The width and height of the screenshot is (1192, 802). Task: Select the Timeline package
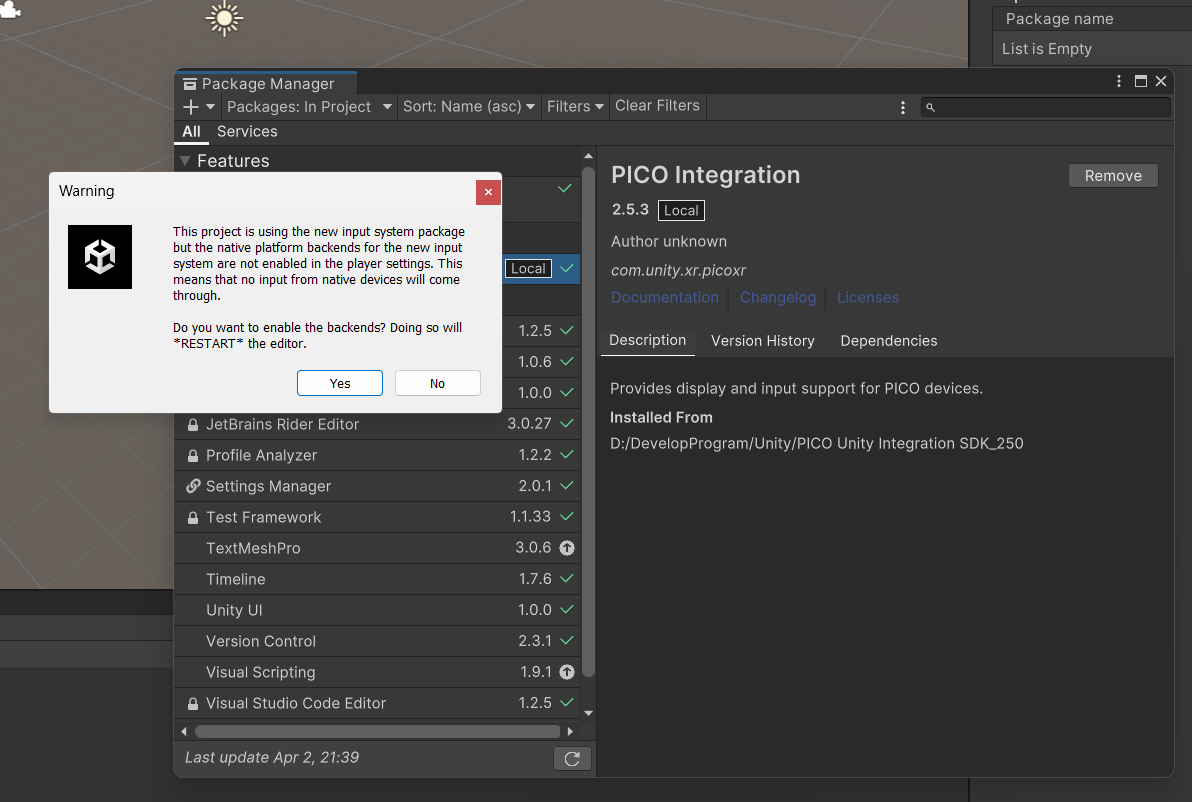point(377,579)
